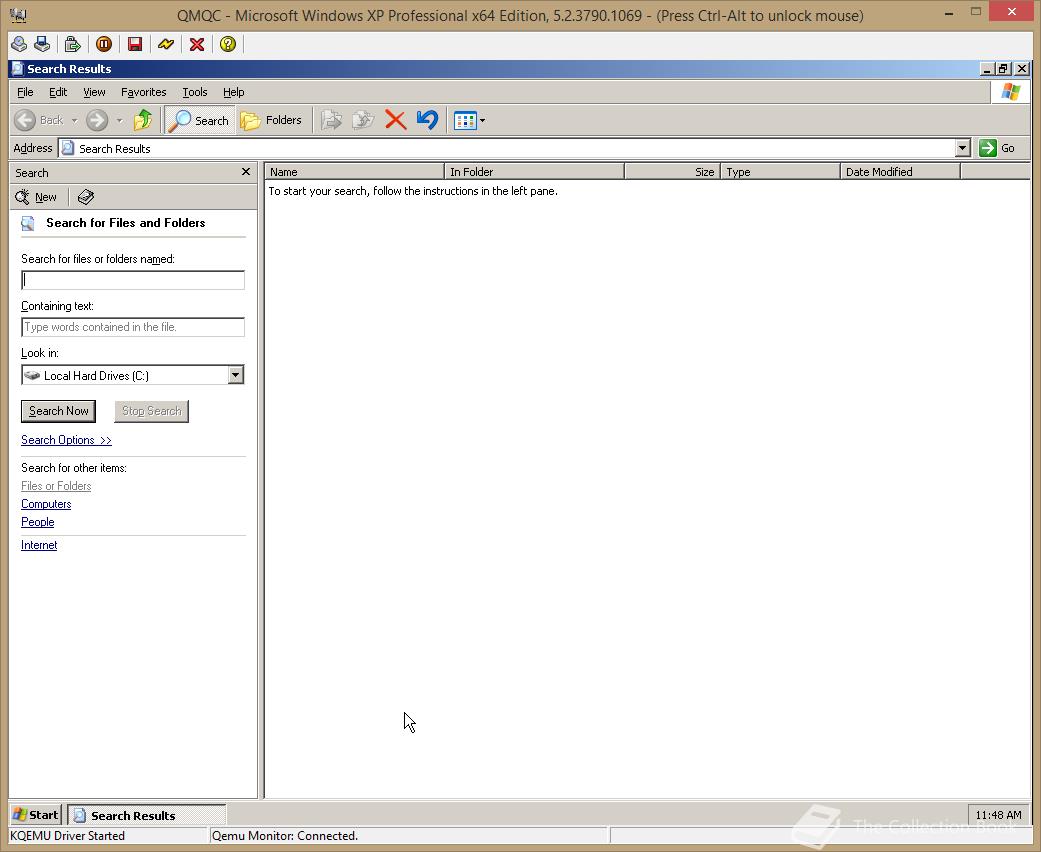Sort by the Size column header

673,172
